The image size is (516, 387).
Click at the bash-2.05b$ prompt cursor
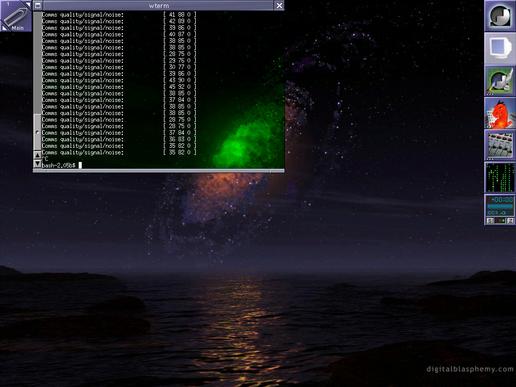(x=80, y=165)
